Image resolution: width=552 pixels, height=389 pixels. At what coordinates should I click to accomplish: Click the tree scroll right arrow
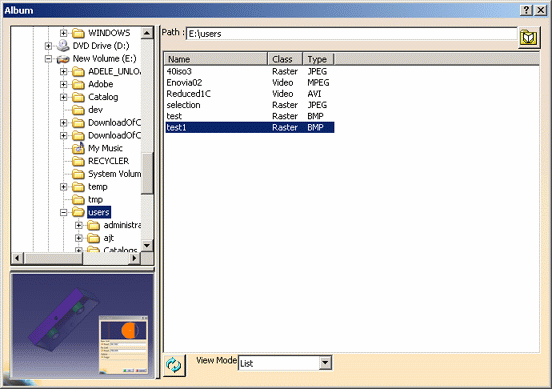[134, 258]
